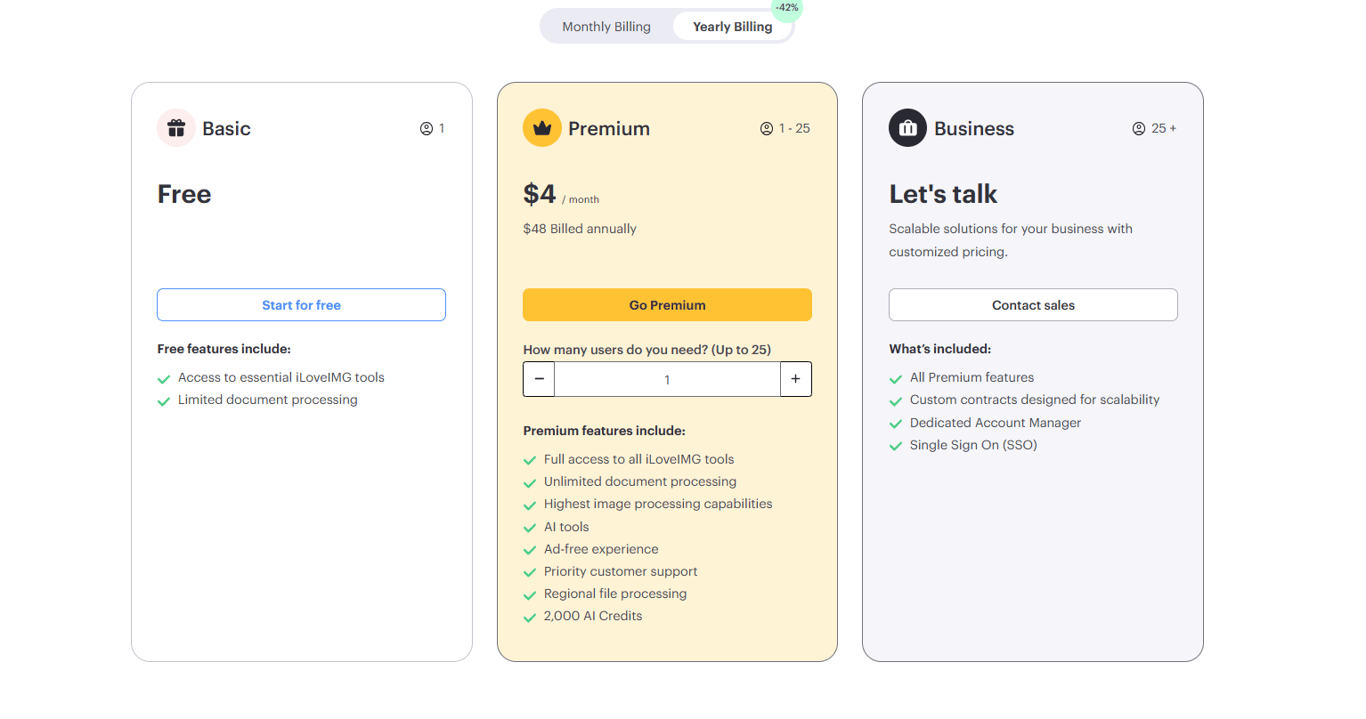Click checkmark next to Regional file processing
The width and height of the screenshot is (1366, 719).
530,595
